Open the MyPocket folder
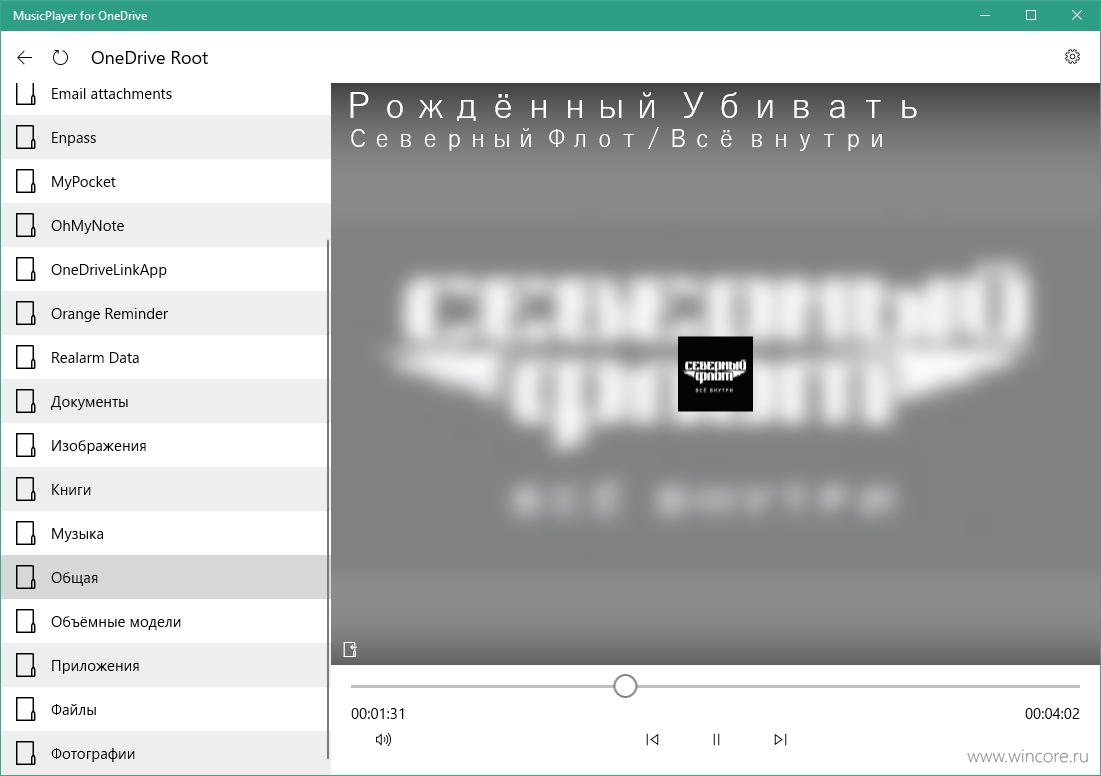 [165, 181]
